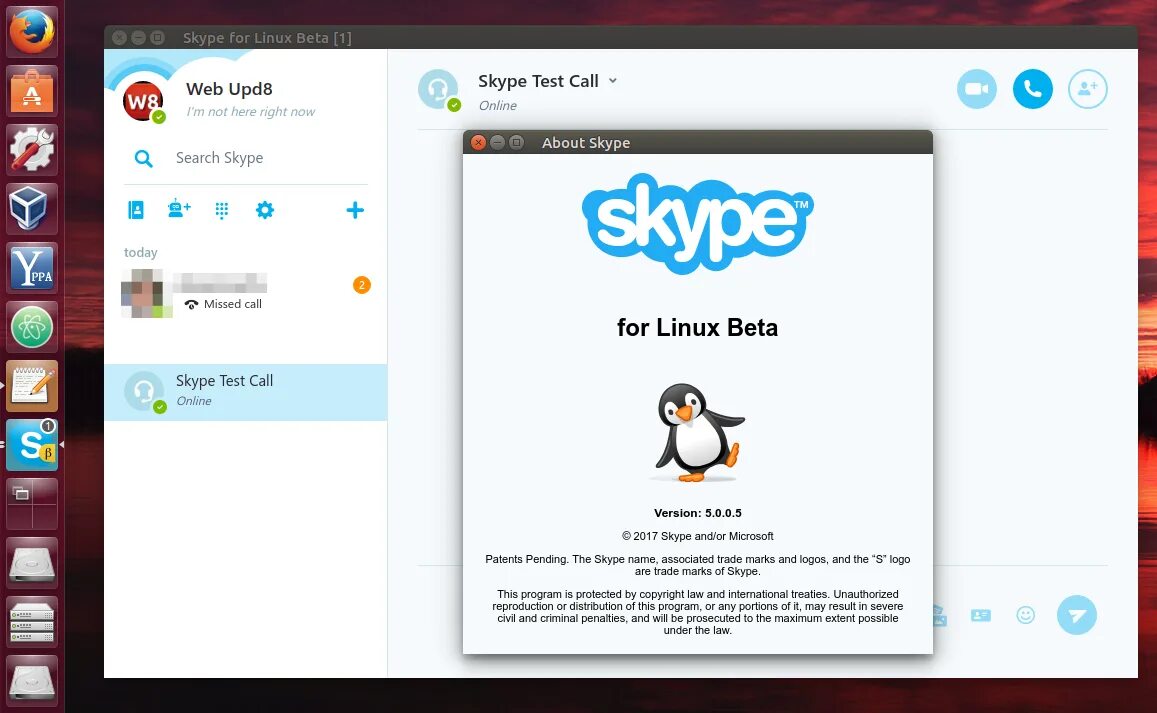Close the About Skype dialog

pos(478,142)
